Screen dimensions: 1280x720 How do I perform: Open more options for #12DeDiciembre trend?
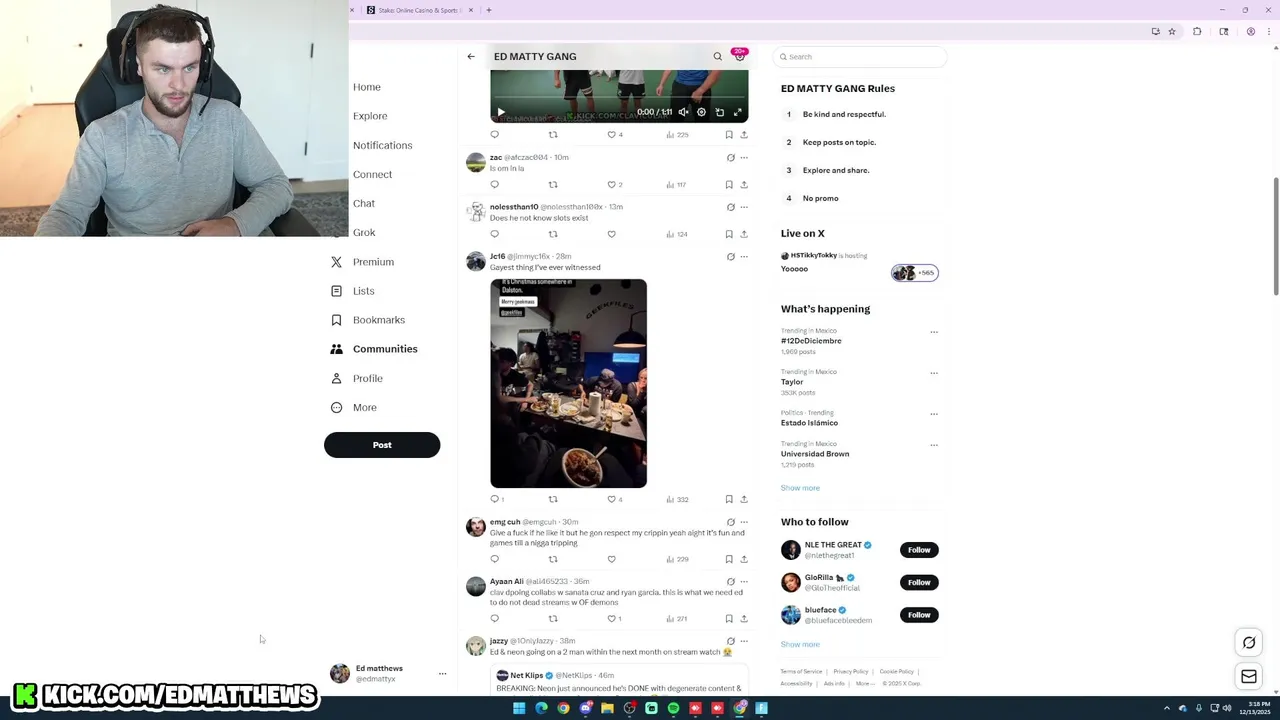click(934, 332)
